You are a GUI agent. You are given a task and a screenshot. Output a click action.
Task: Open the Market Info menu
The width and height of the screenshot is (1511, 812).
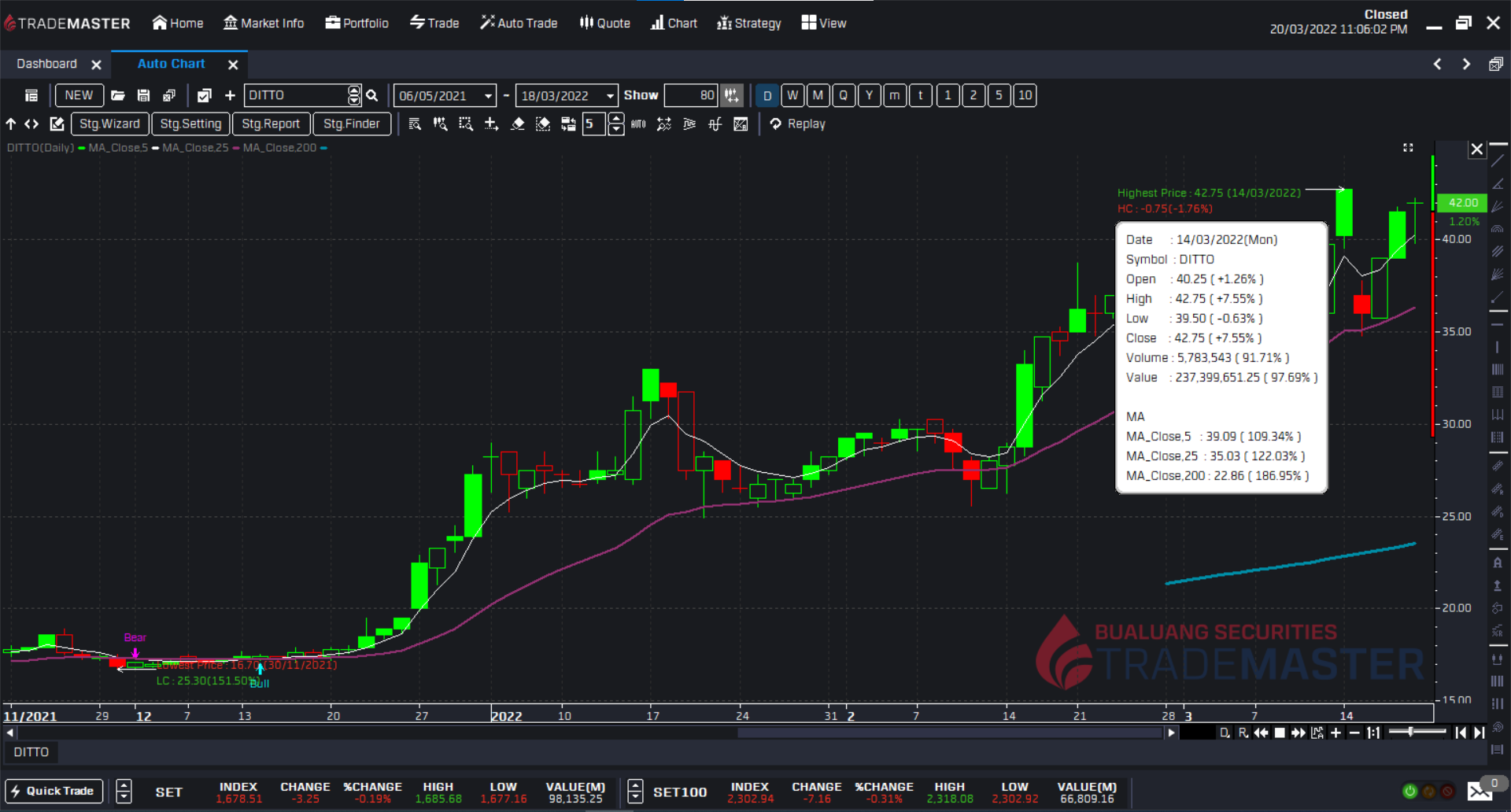[264, 23]
